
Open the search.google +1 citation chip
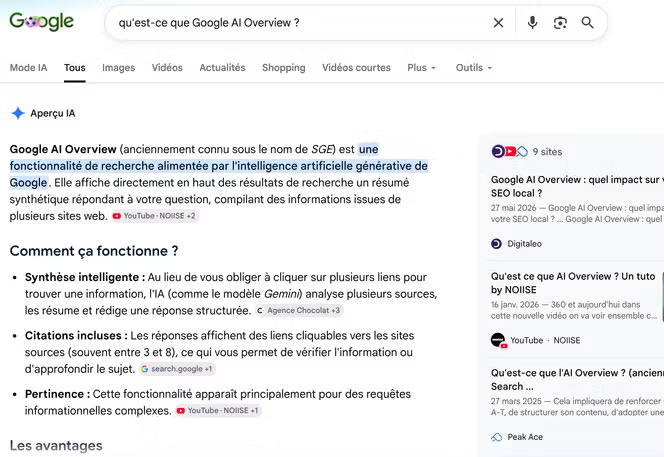(177, 369)
